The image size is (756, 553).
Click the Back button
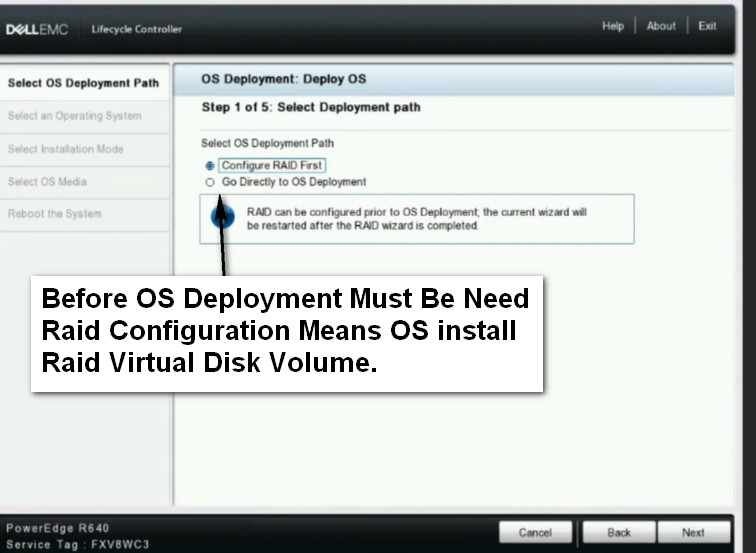pos(618,532)
